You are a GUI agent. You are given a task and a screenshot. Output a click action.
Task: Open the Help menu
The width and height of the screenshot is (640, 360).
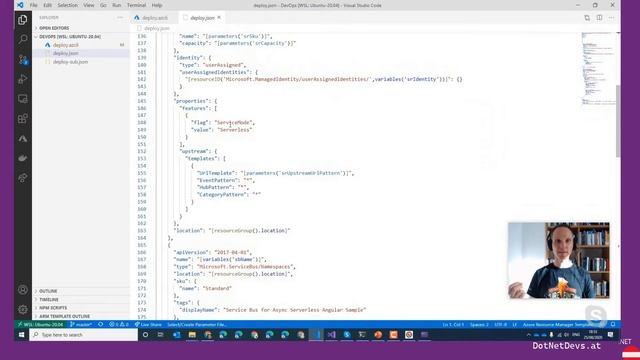[x=157, y=5]
